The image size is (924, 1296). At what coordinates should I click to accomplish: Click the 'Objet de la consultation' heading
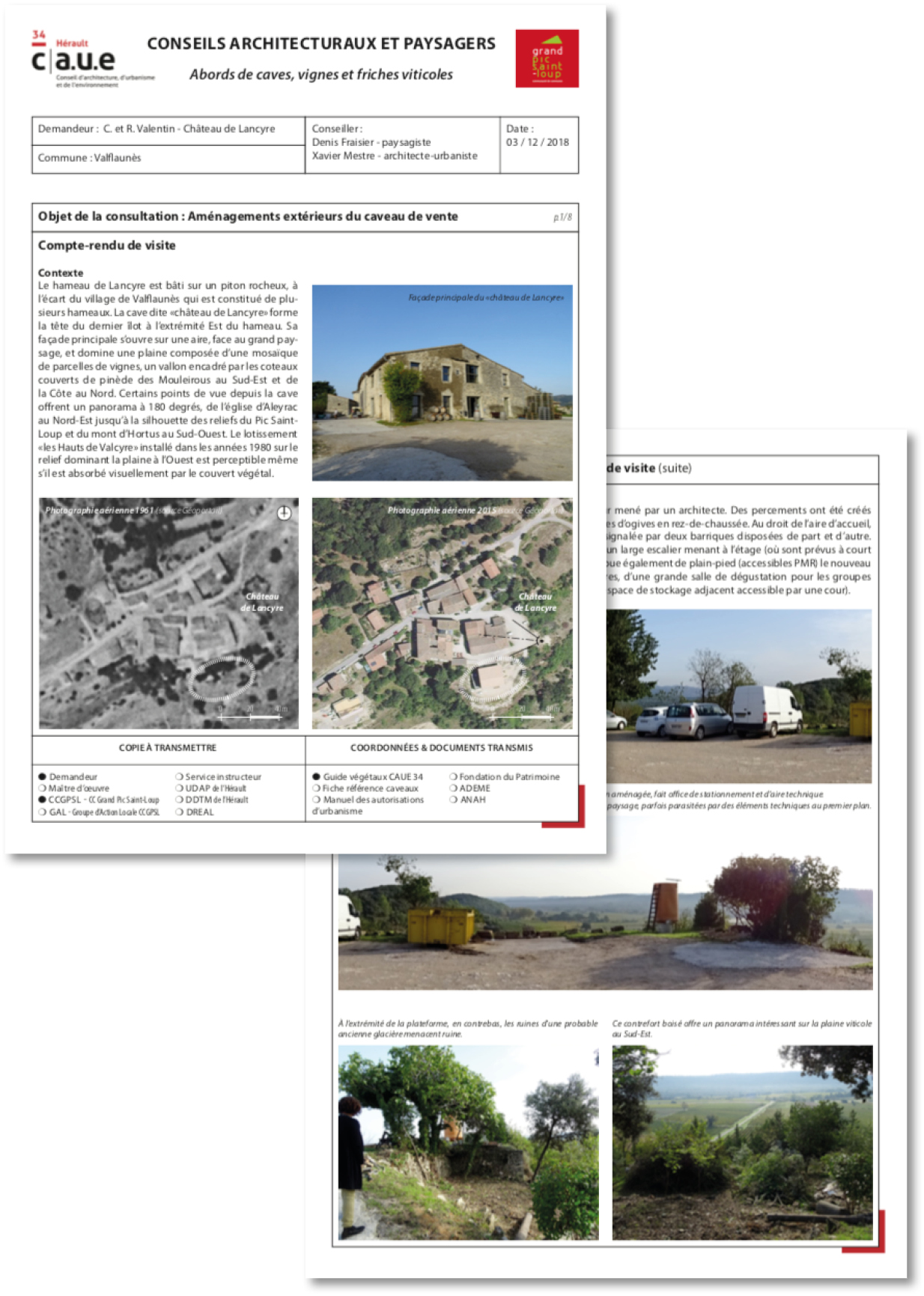coord(248,216)
